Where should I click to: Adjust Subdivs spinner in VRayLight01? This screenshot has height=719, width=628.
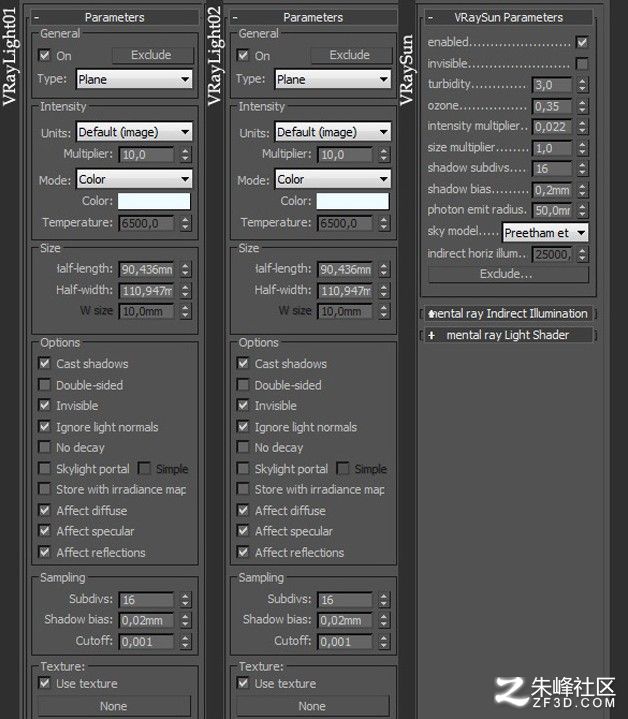pyautogui.click(x=185, y=600)
